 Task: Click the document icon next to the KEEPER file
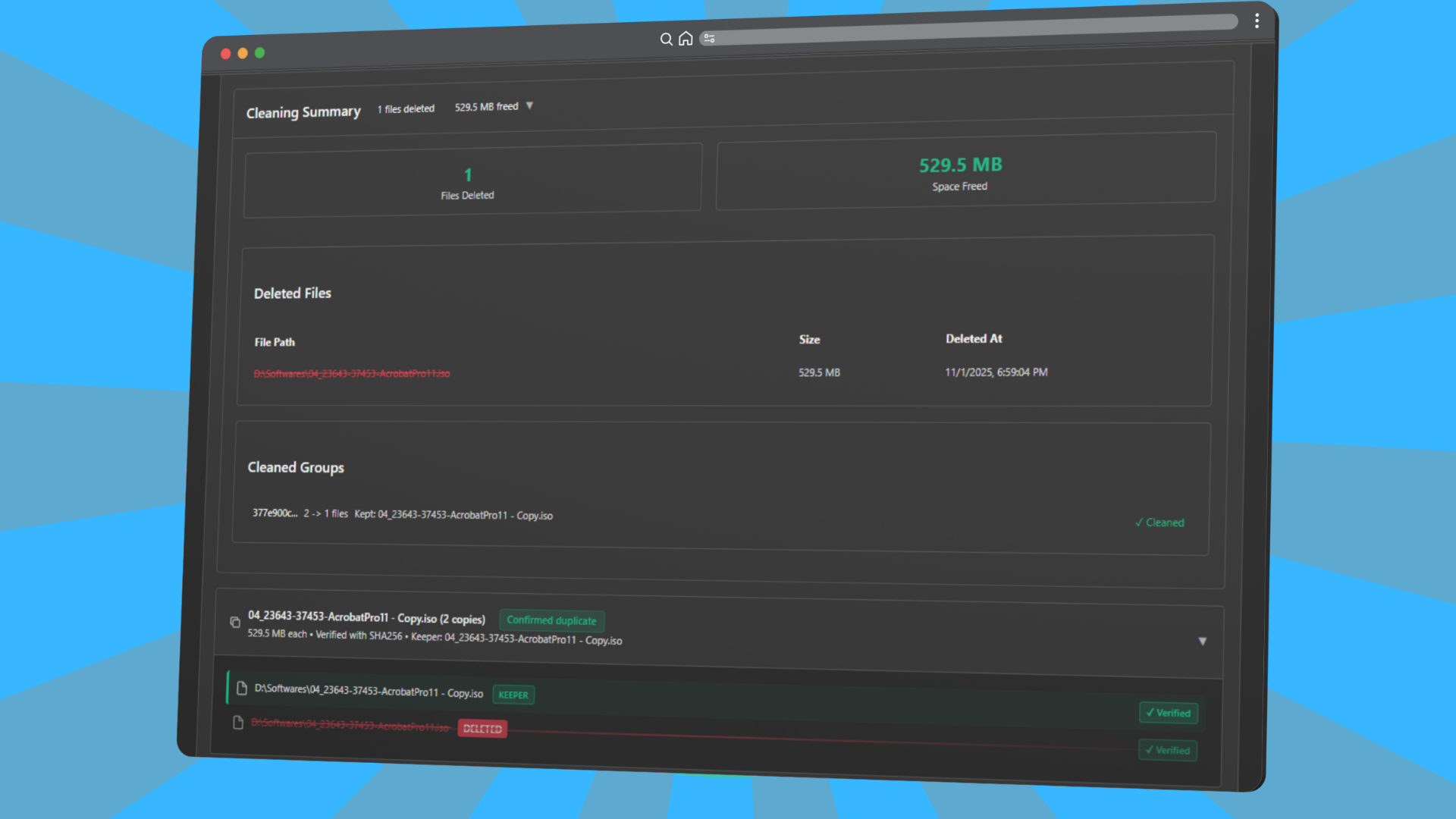[x=241, y=689]
